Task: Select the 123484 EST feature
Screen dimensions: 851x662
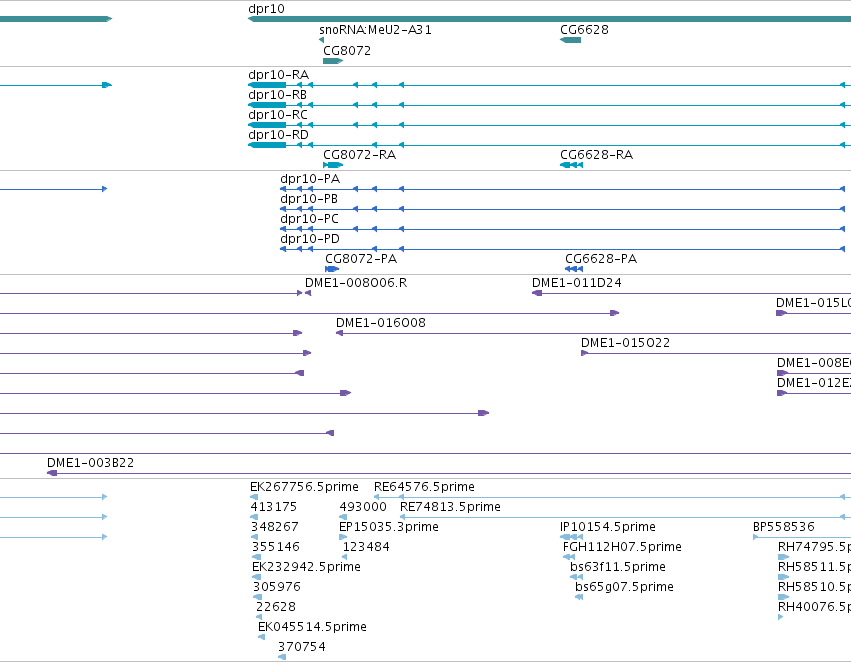Action: click(345, 557)
